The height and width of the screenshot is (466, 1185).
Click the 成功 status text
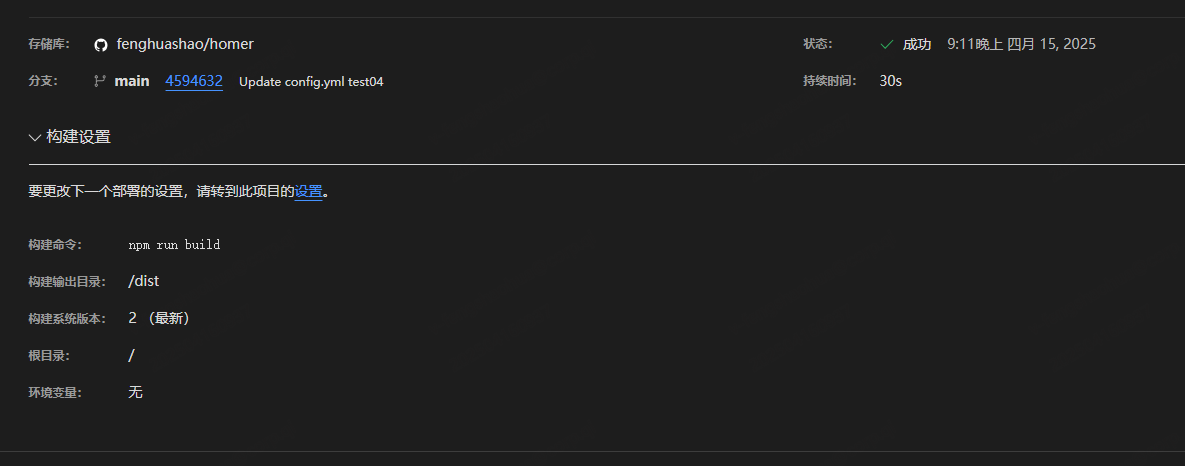click(x=917, y=45)
